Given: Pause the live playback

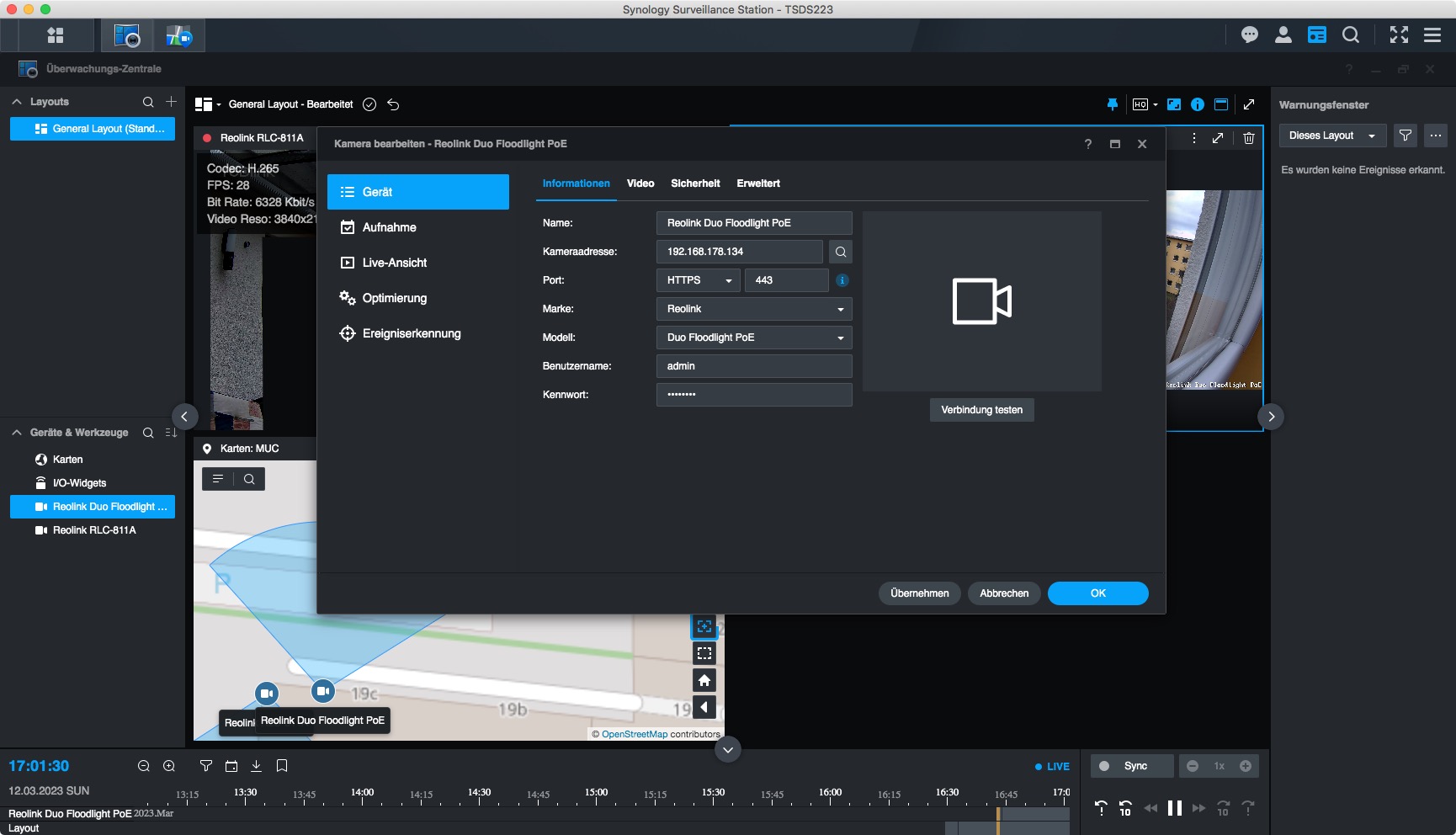Looking at the screenshot, I should click(1174, 808).
